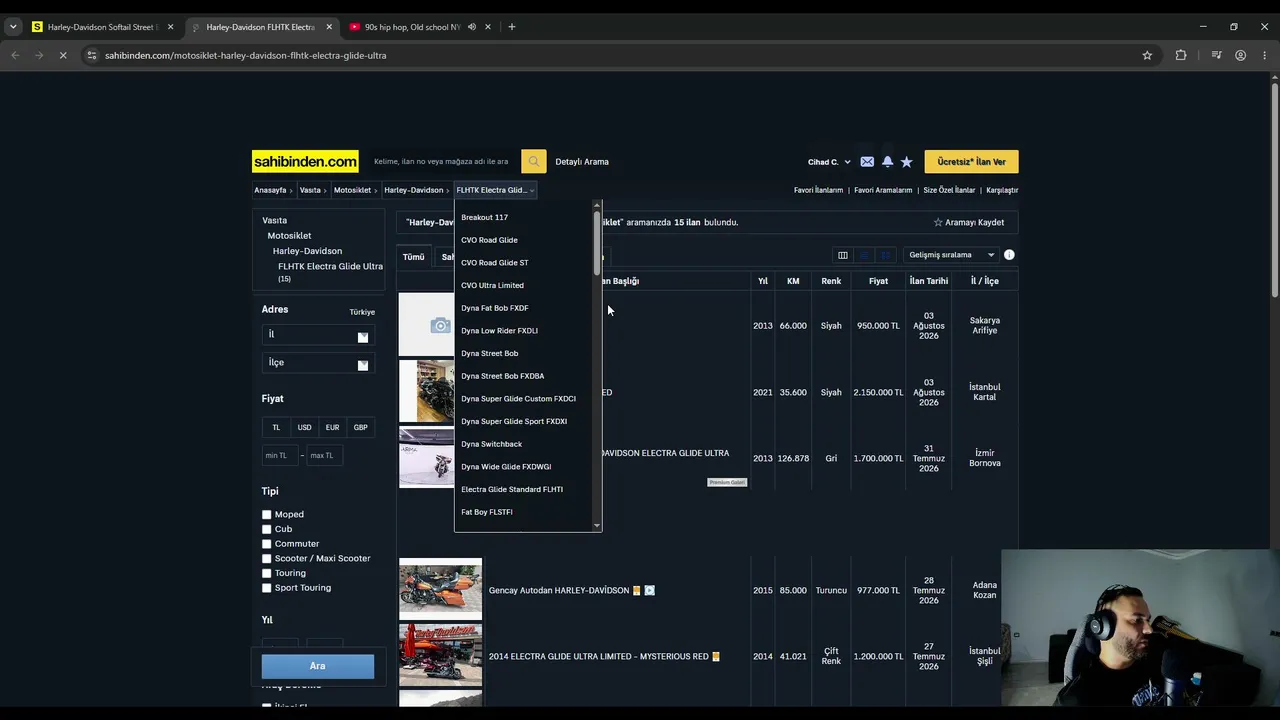1280x720 pixels.
Task: Click the camera placeholder on first listing
Action: coord(440,325)
